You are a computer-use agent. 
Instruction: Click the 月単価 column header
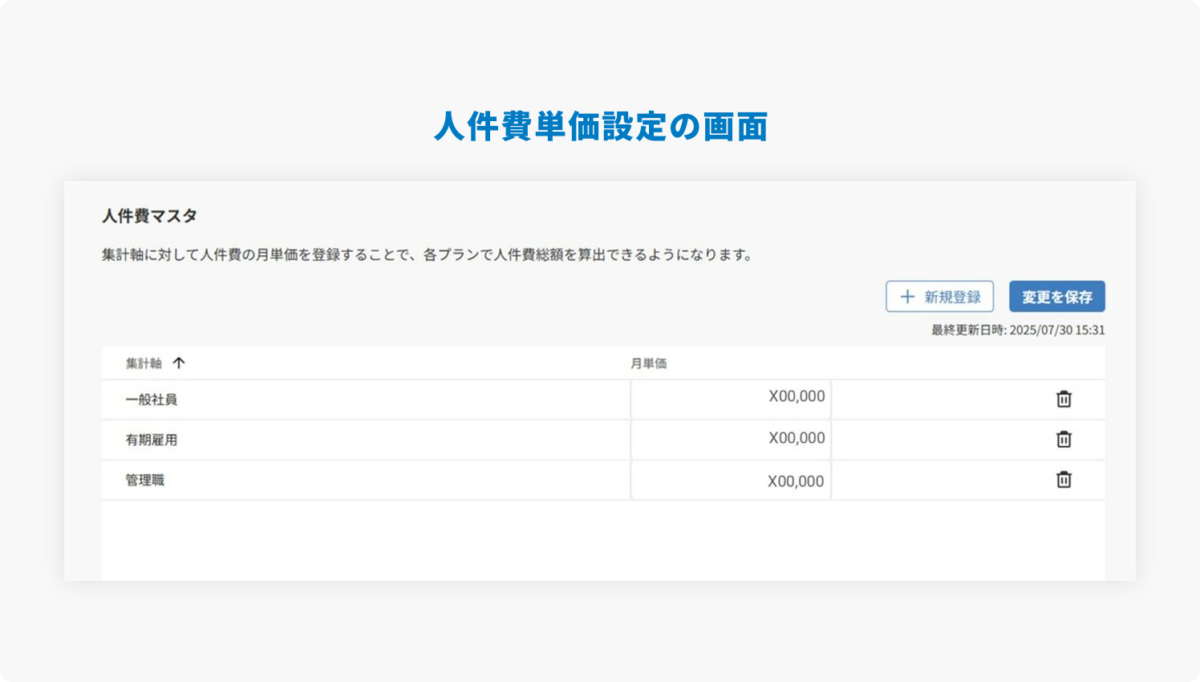click(x=648, y=364)
